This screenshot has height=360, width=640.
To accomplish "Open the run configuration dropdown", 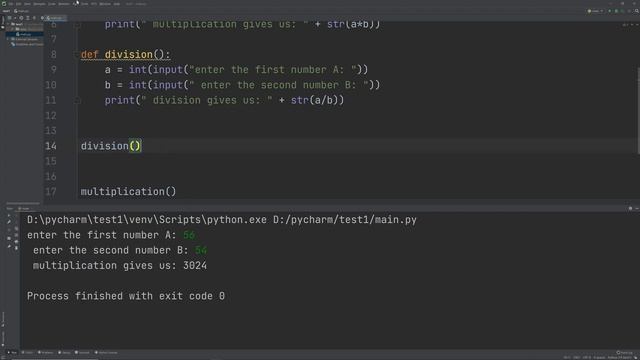I will tap(595, 11).
